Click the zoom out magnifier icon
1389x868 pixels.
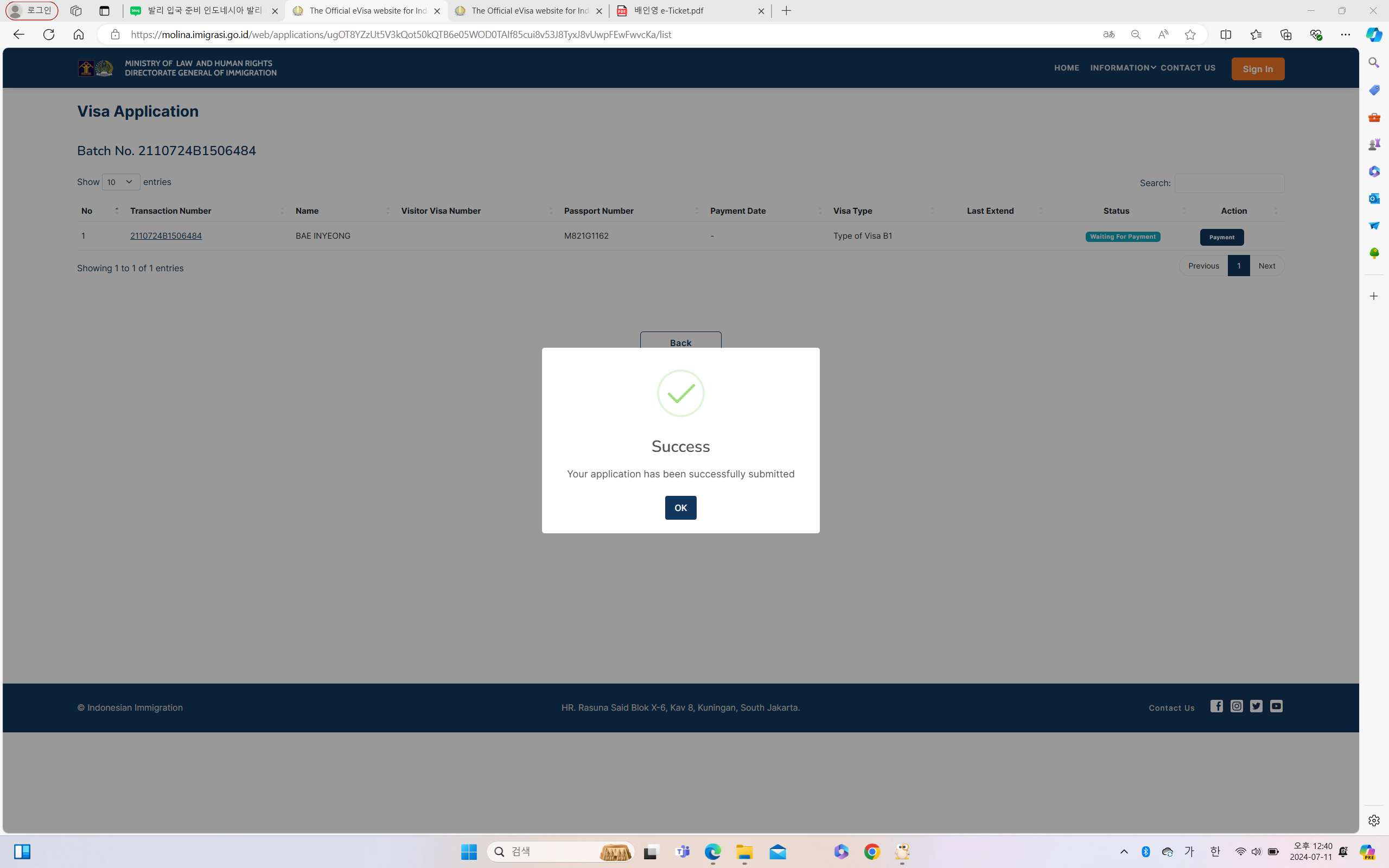1135,34
